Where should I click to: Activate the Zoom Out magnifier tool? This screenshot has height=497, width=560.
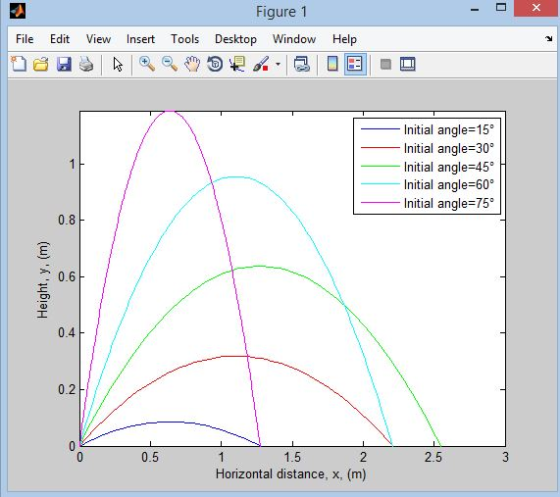(x=169, y=64)
